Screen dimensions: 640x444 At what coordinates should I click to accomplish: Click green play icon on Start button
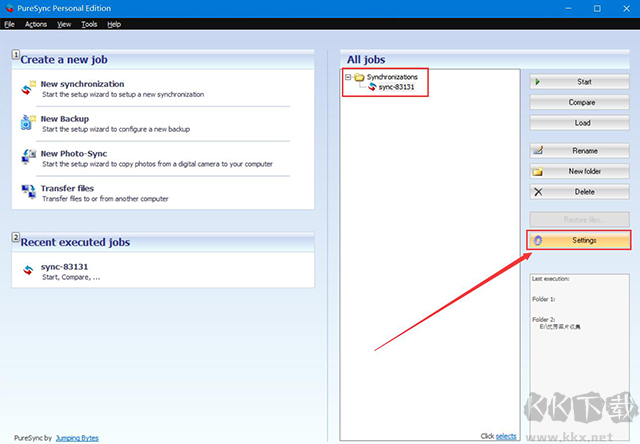click(x=537, y=82)
